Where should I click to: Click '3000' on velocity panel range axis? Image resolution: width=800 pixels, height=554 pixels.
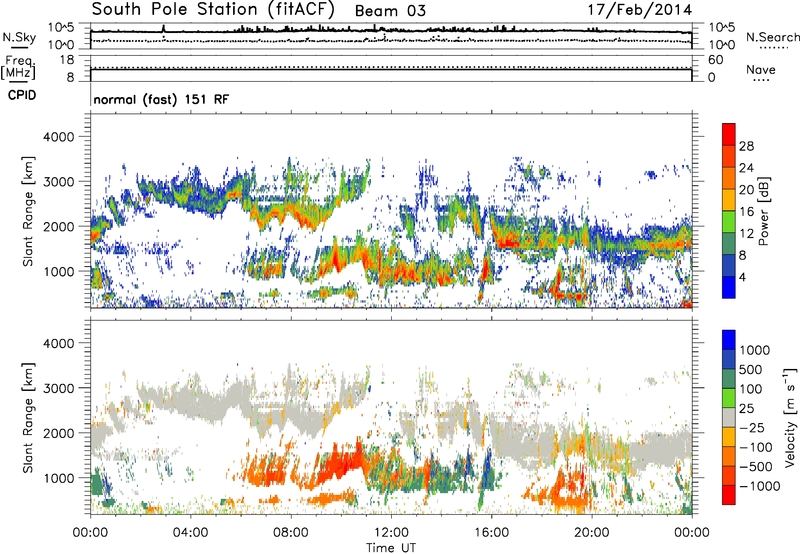click(x=58, y=388)
